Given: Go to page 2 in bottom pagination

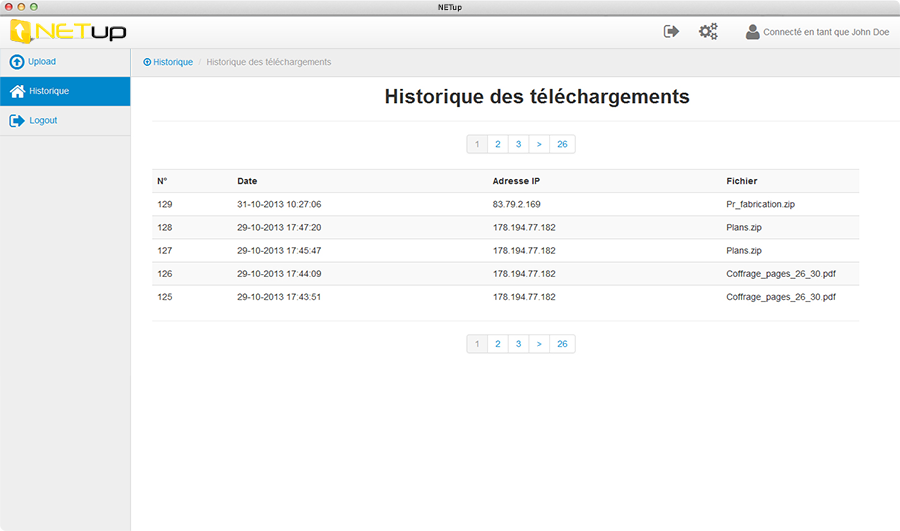Looking at the screenshot, I should click(x=498, y=344).
